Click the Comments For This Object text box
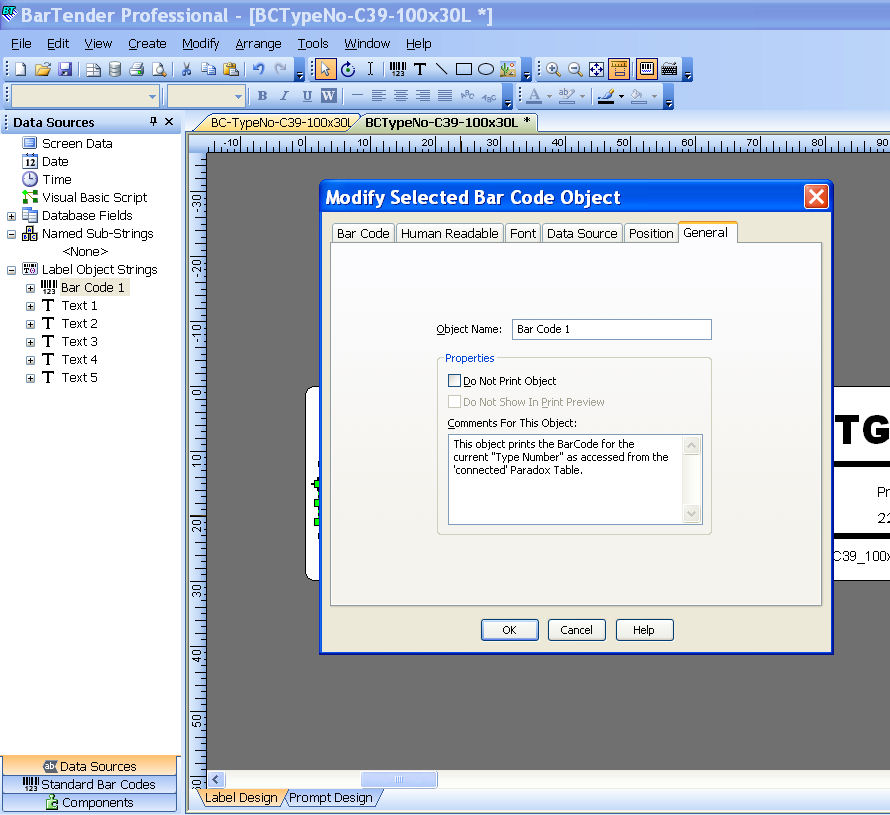The image size is (890, 815). point(575,480)
